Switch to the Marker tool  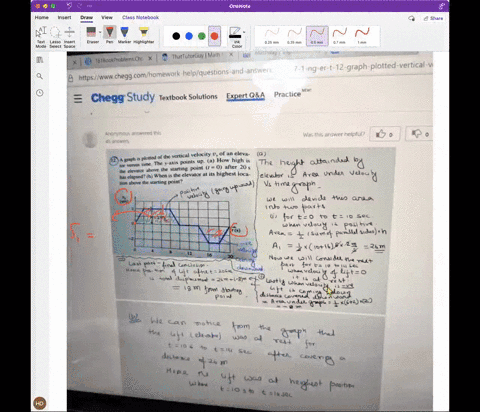(124, 35)
